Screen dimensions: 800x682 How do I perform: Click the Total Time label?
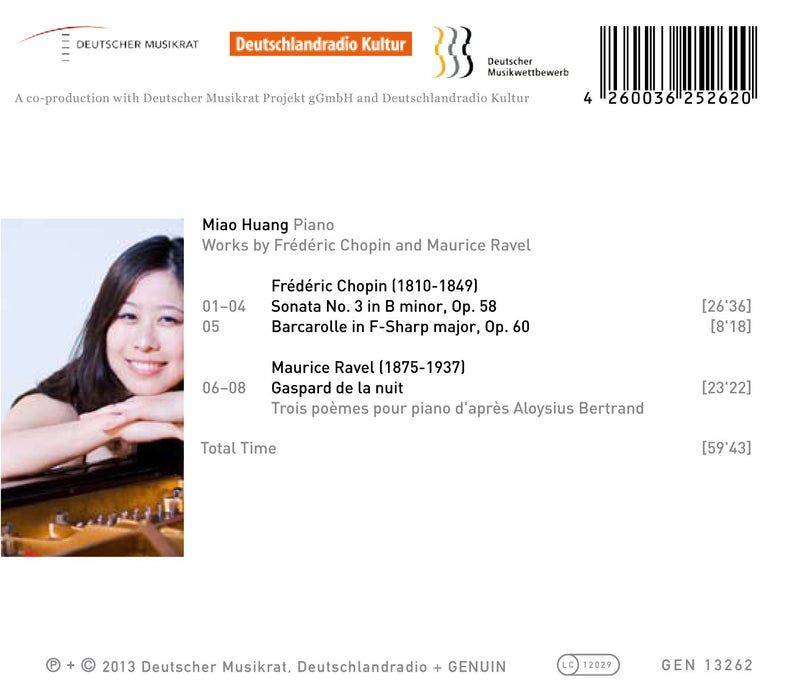238,448
